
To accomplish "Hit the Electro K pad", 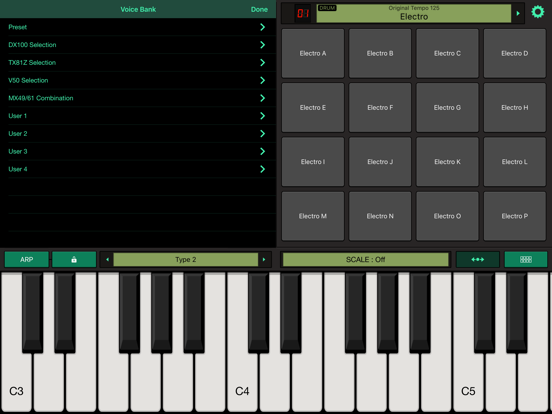I will click(x=447, y=162).
